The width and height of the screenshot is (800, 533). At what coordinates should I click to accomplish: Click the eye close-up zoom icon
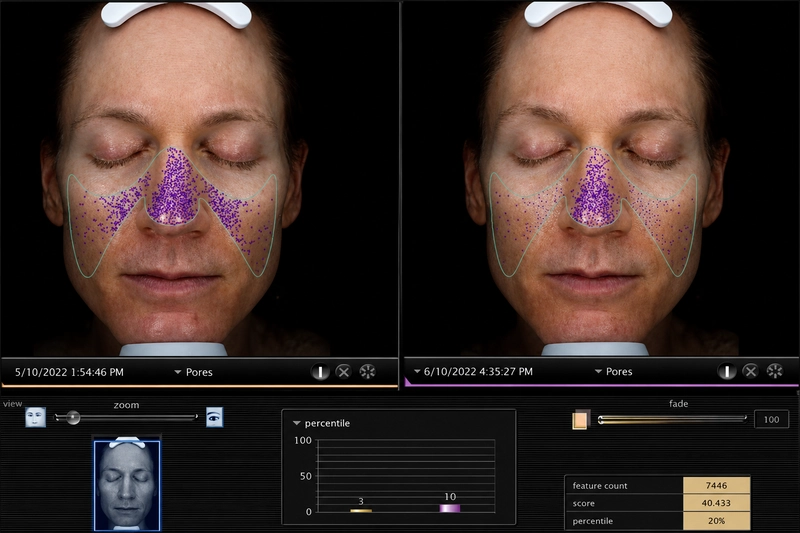point(214,417)
